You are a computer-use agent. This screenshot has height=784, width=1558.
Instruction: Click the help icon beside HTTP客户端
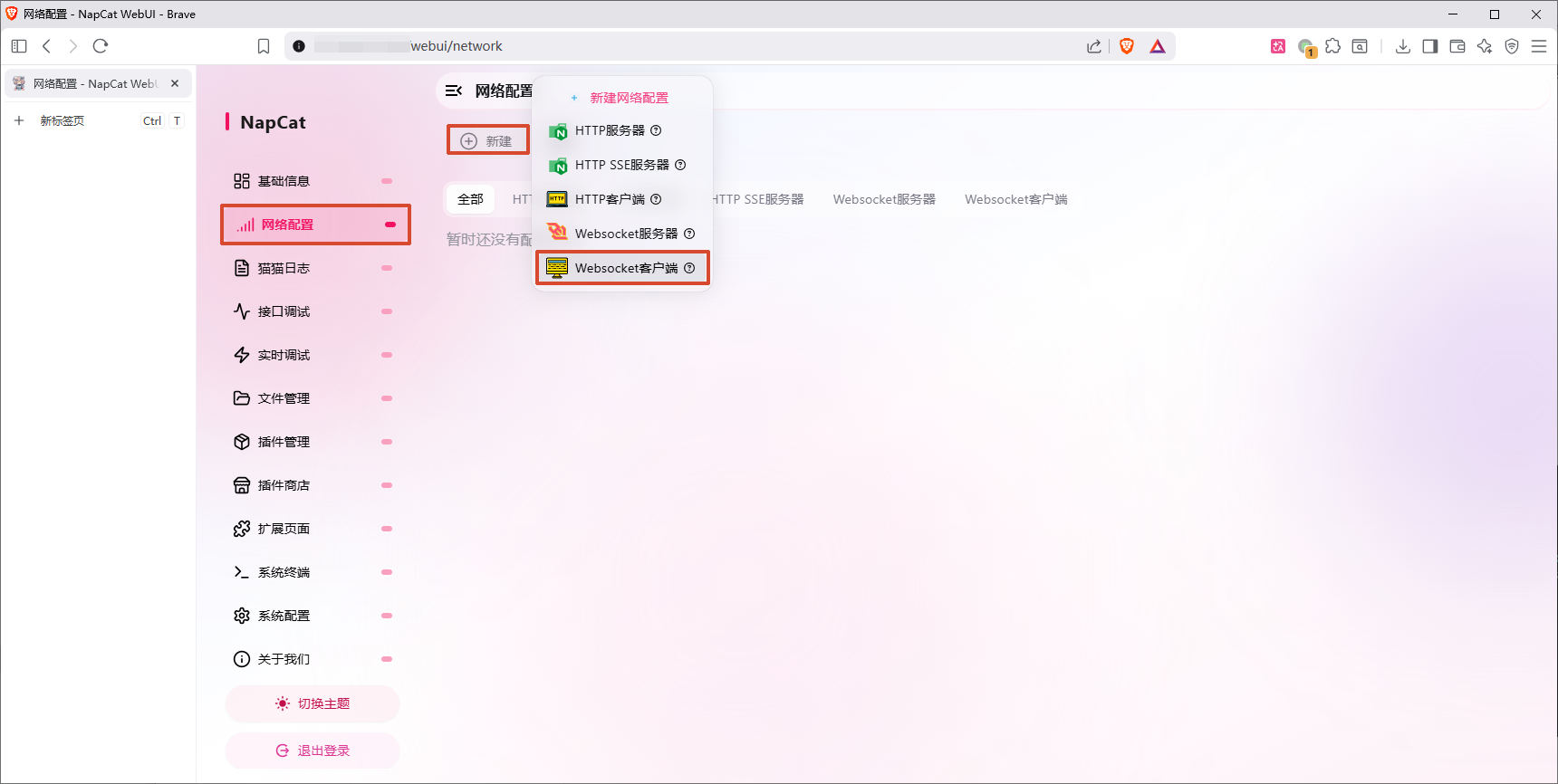656,199
